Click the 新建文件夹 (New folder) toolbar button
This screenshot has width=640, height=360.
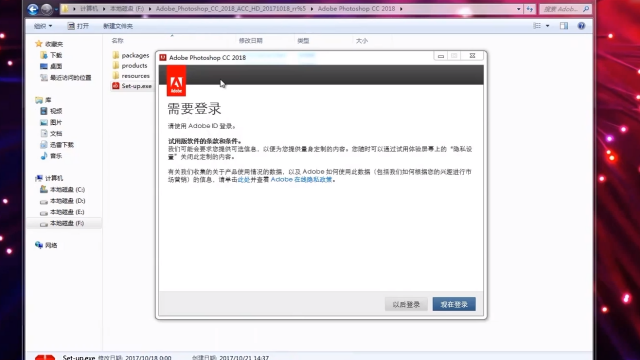coord(118,26)
